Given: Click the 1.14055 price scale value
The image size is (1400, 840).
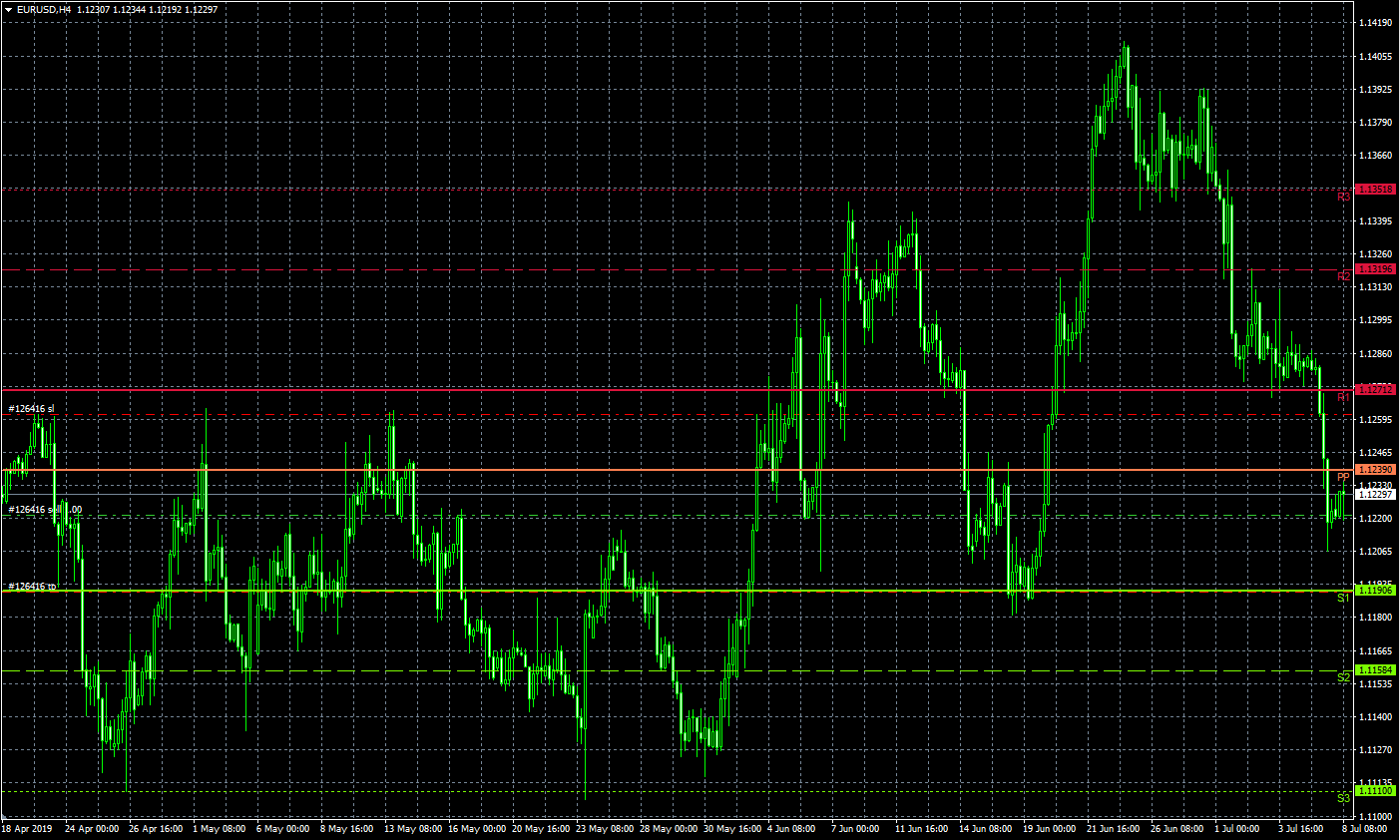Looking at the screenshot, I should tap(1376, 57).
